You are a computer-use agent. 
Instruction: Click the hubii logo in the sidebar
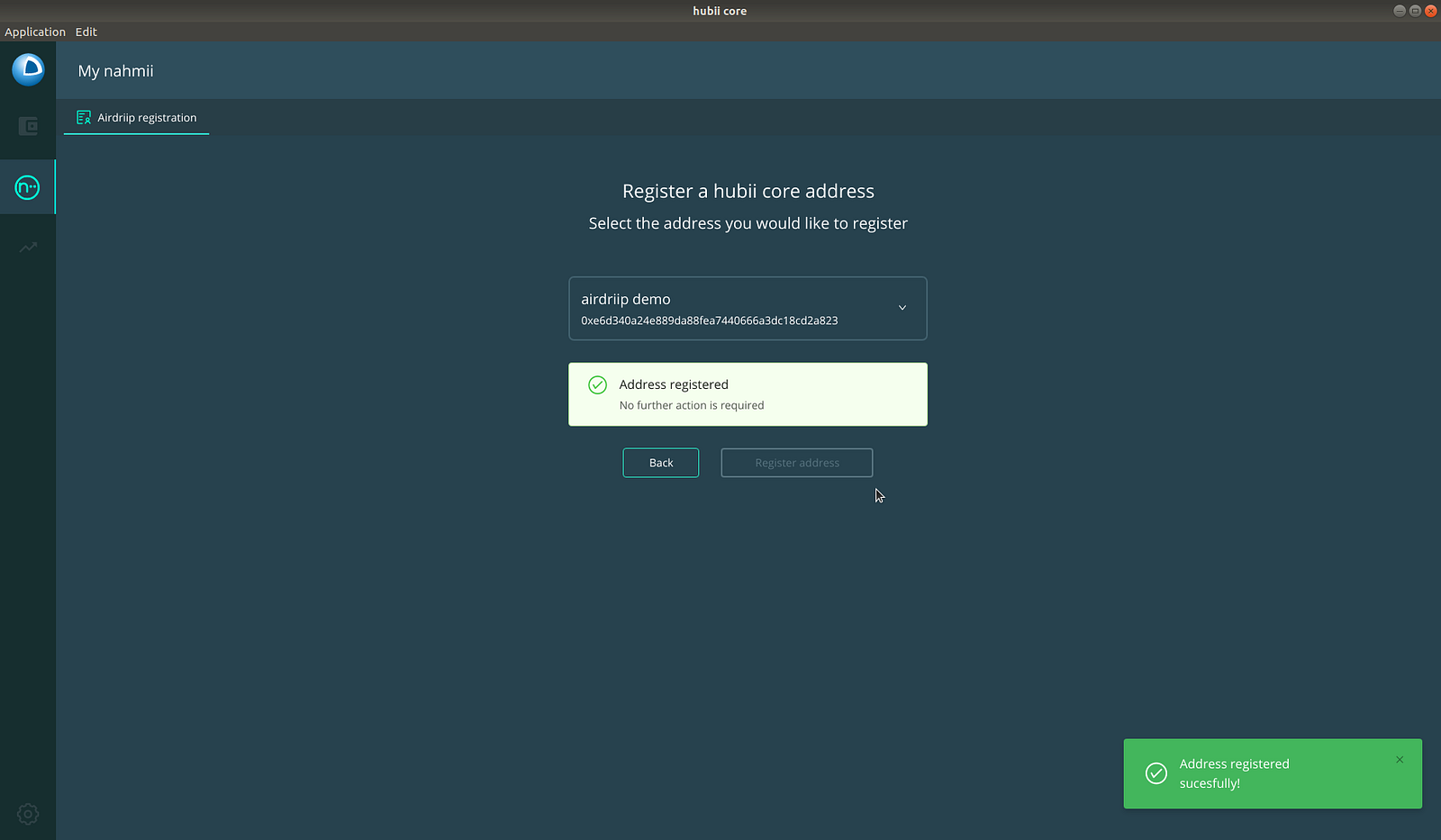[x=28, y=69]
